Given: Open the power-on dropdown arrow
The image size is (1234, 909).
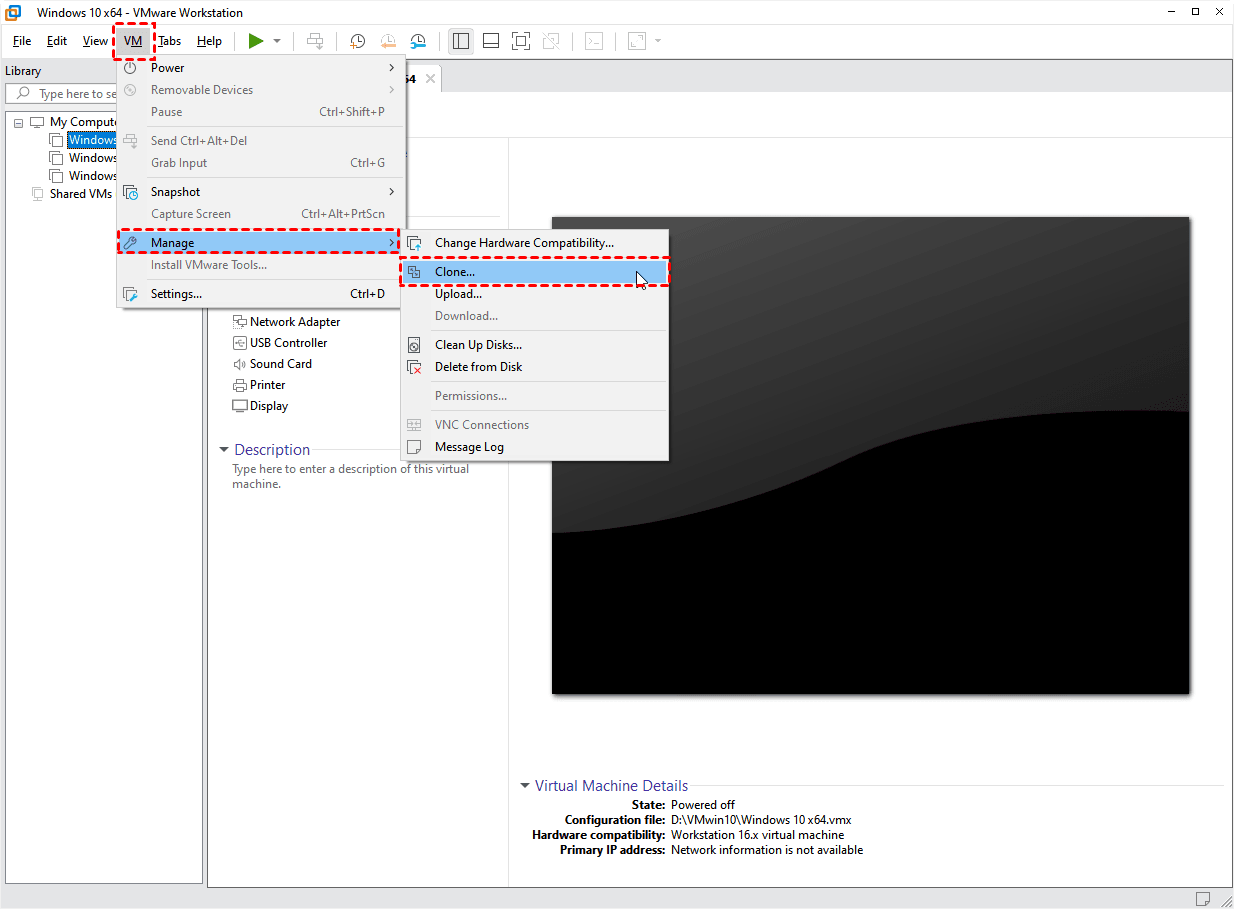Looking at the screenshot, I should [x=277, y=41].
